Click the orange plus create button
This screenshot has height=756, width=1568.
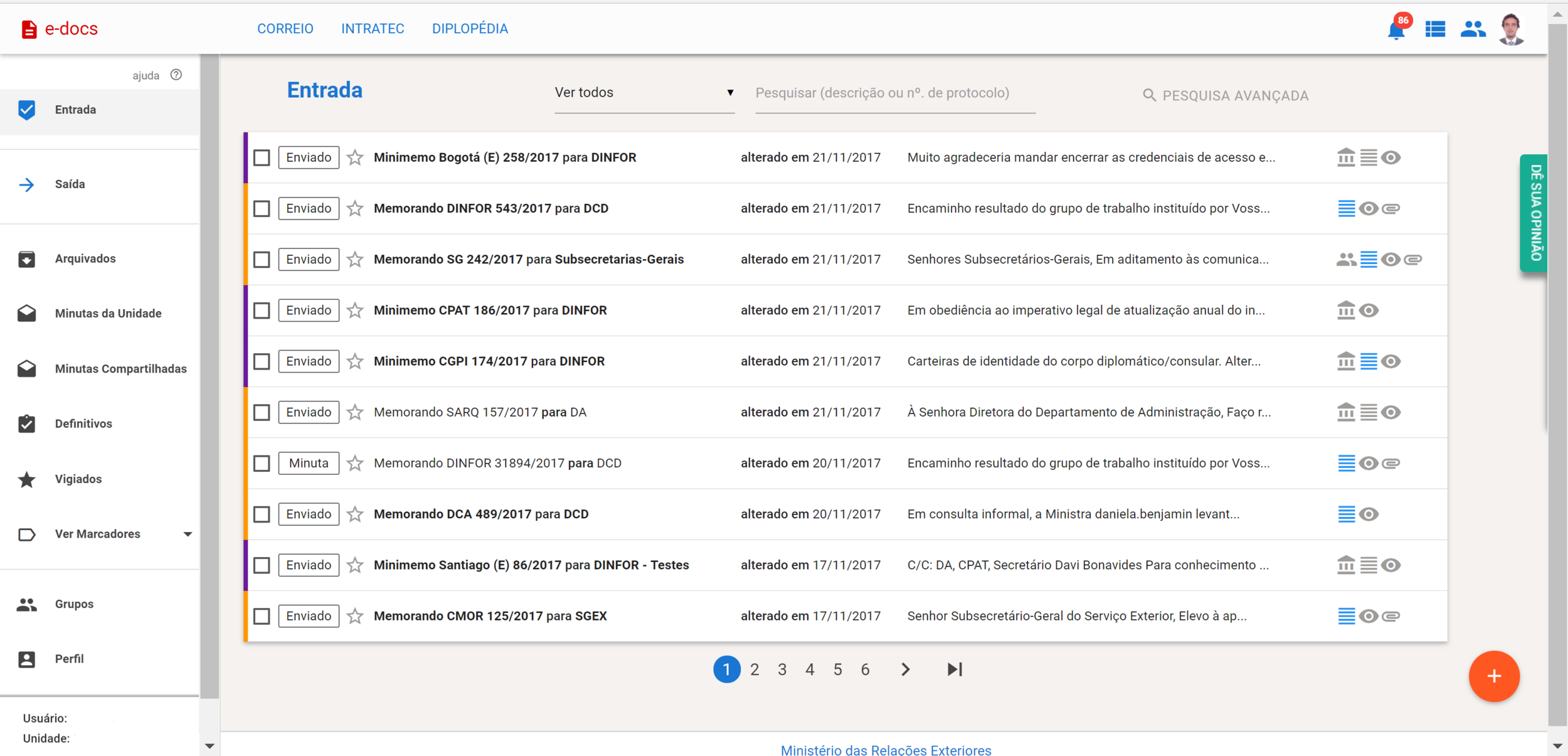[x=1493, y=676]
